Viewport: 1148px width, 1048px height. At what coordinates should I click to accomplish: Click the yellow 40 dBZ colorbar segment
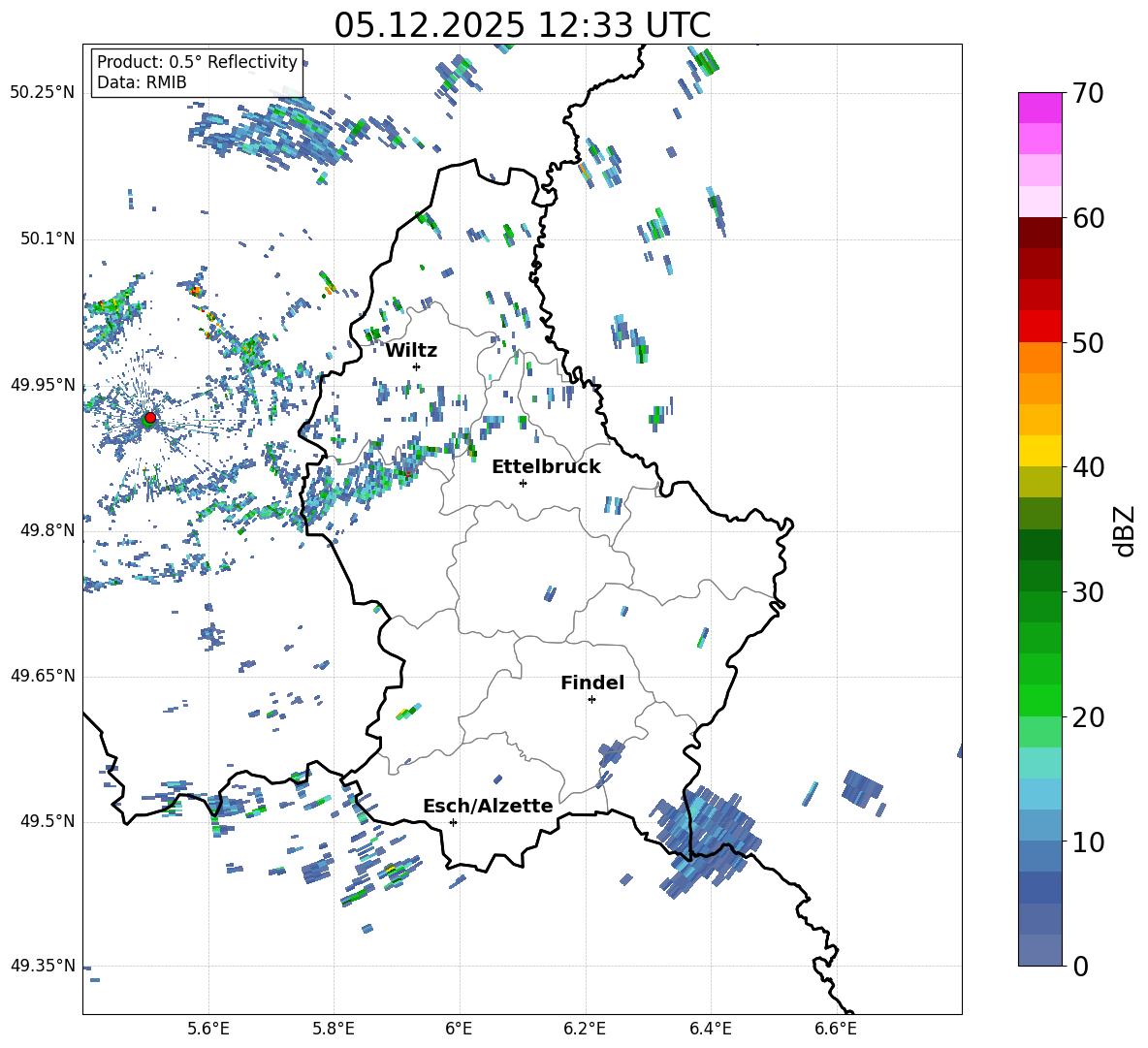point(1040,450)
